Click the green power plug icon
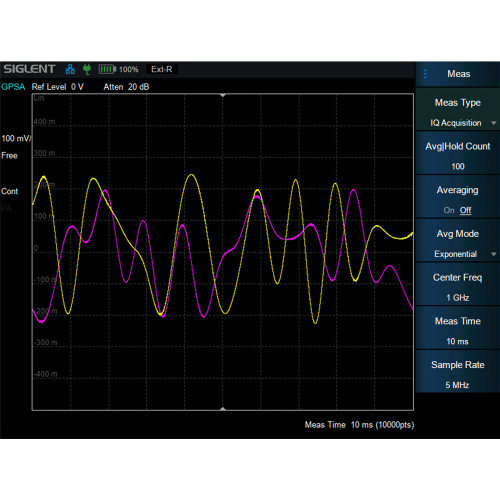 pos(87,69)
